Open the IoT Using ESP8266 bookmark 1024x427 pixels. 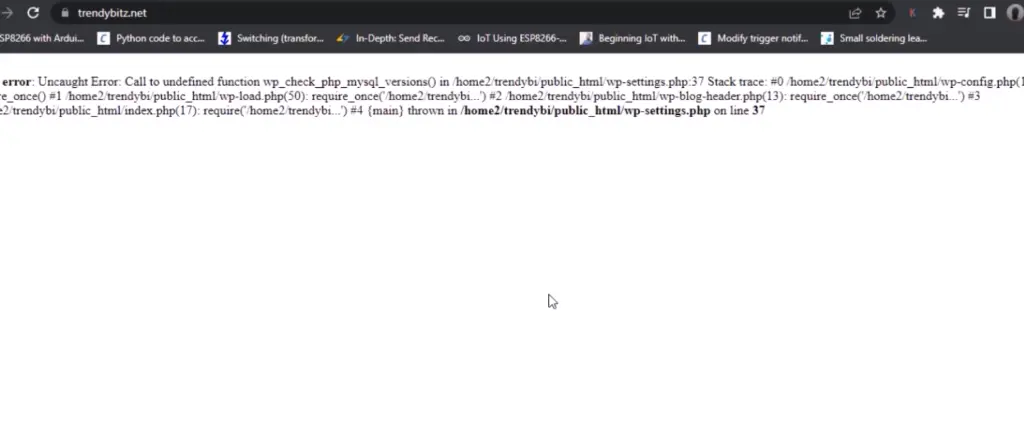[512, 39]
